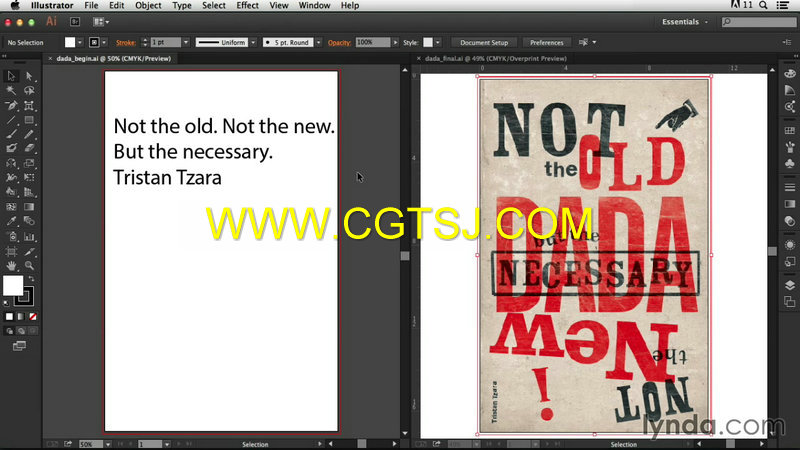
Task: Select the Eyedropper tool
Action: pos(11,221)
